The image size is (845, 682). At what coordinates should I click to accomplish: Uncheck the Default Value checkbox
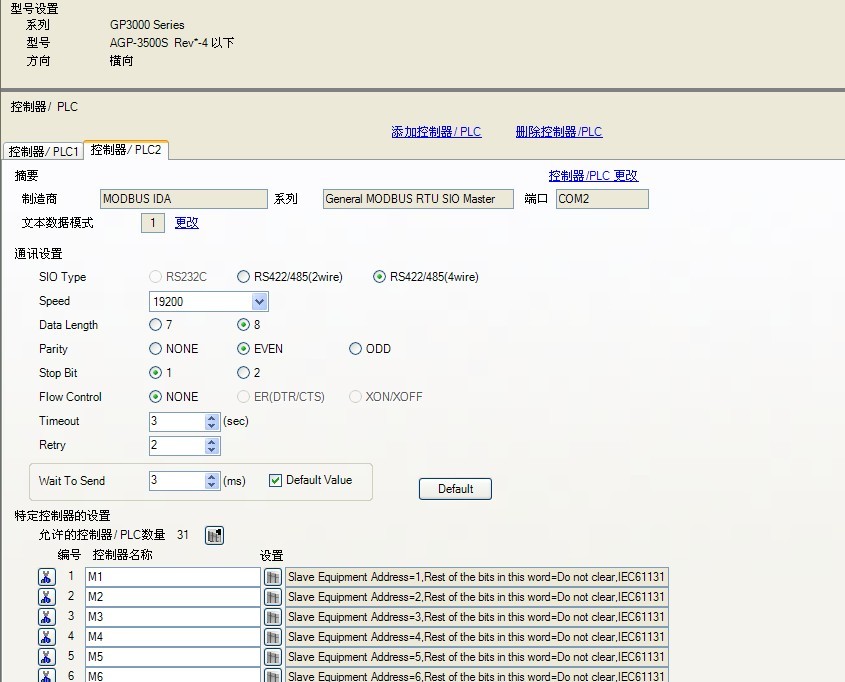coord(276,480)
